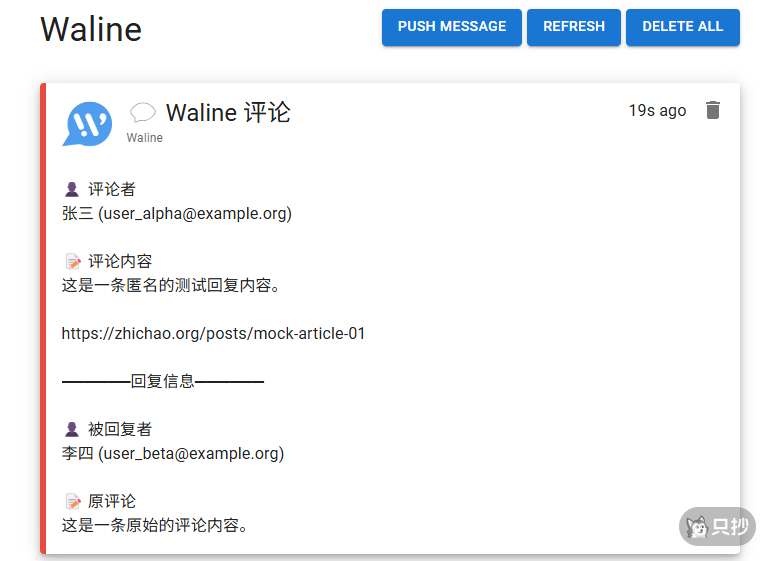The width and height of the screenshot is (771, 561).
Task: Click the memo icon next to 评论内容
Action: 72,262
